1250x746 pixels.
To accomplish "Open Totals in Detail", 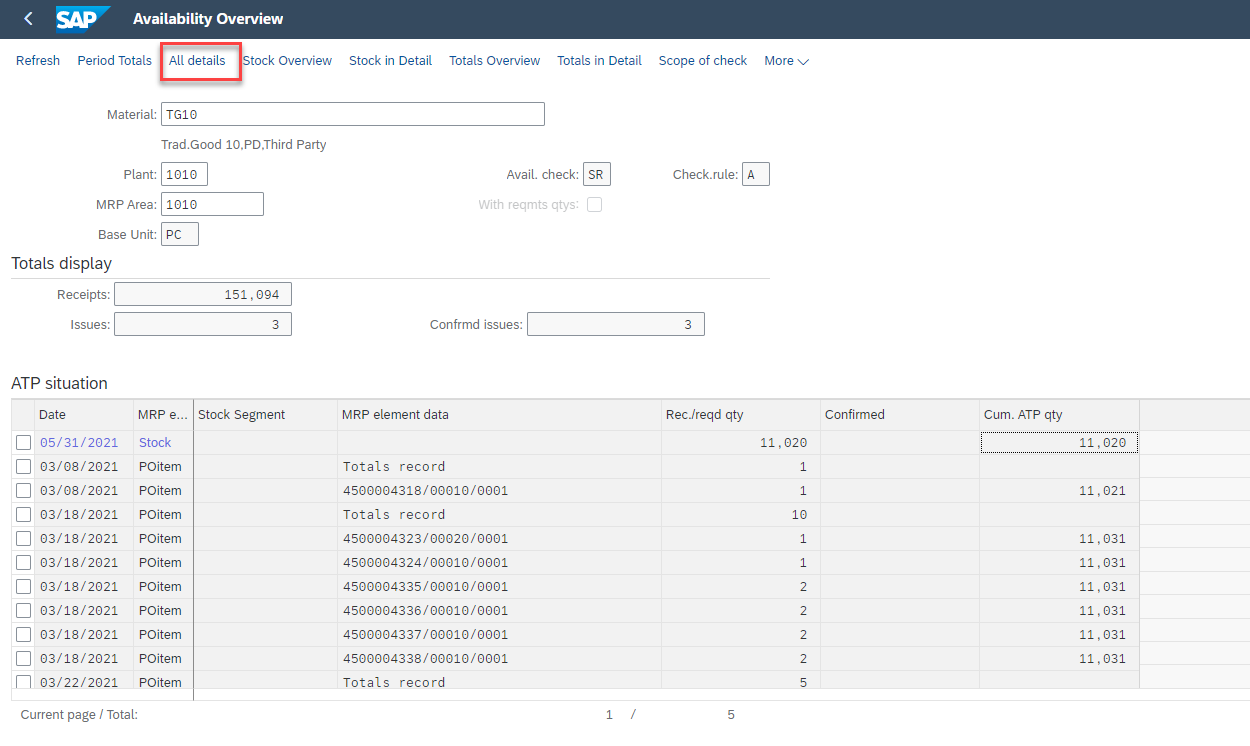I will [x=599, y=61].
